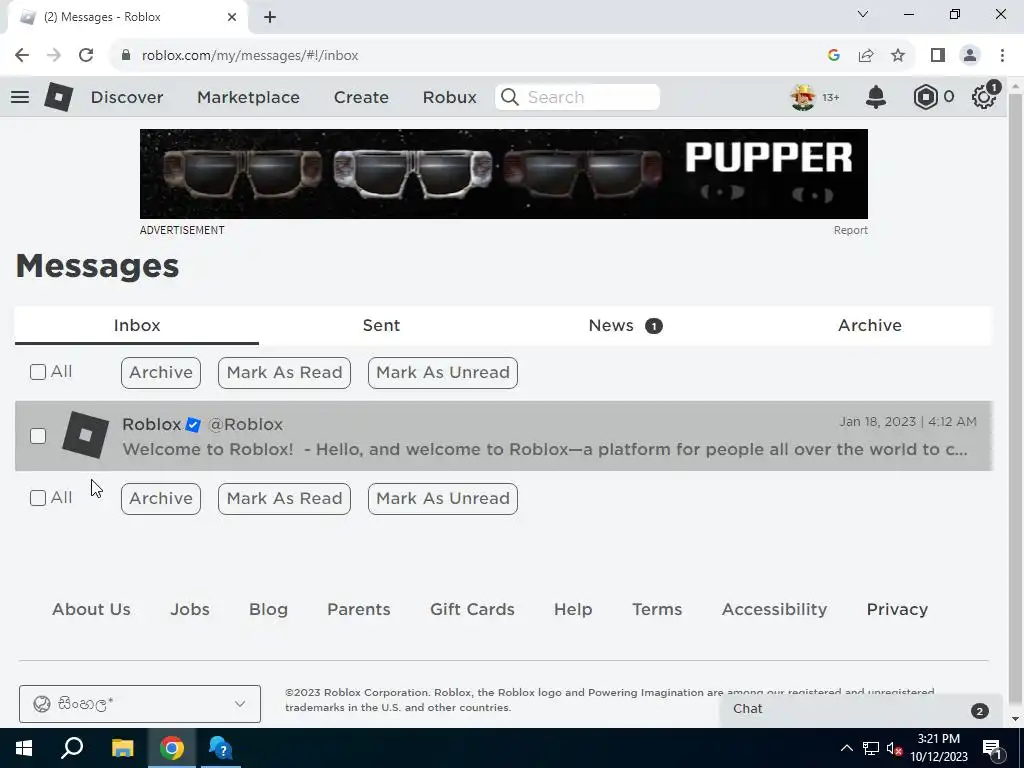Expand the Chrome tab search chevron
This screenshot has height=768, width=1024.
(863, 14)
